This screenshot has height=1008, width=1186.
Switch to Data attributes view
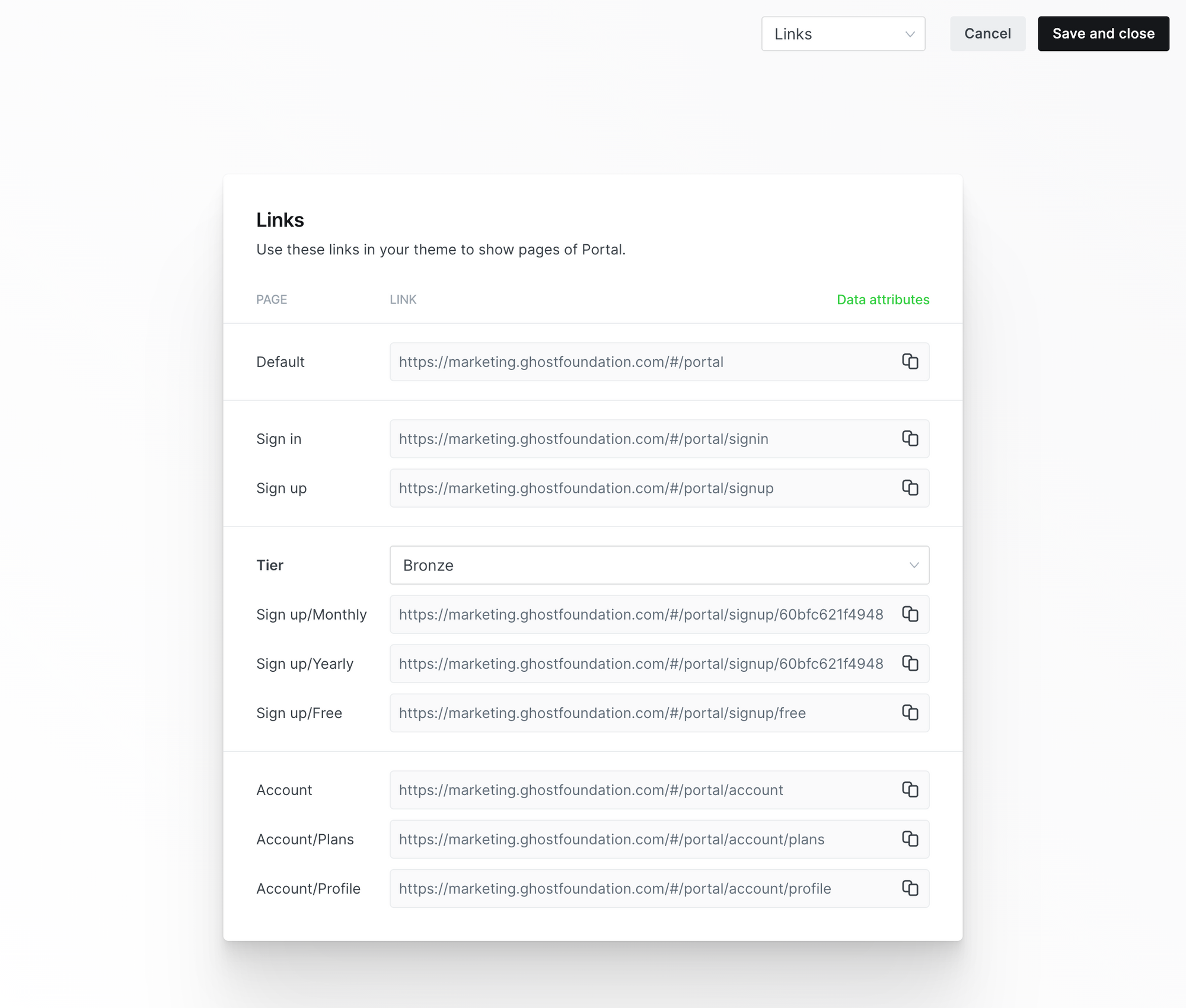(x=882, y=299)
